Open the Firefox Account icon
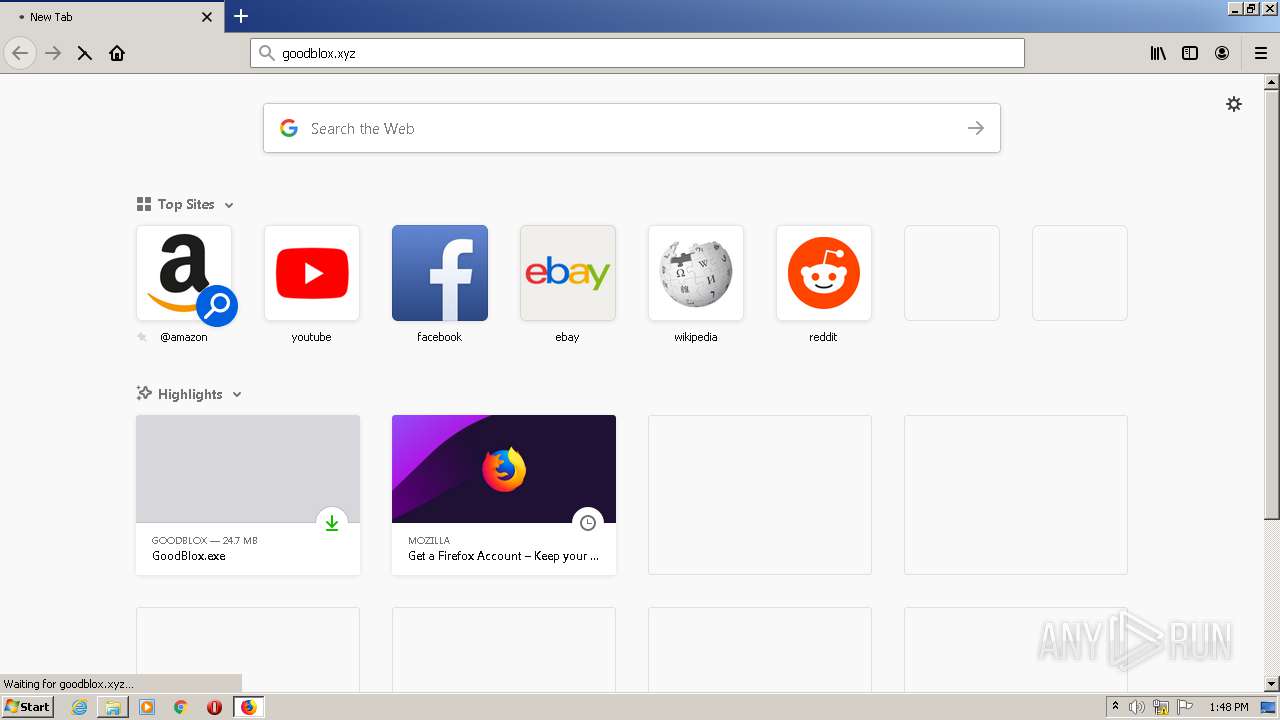The width and height of the screenshot is (1280, 720). tap(1222, 53)
